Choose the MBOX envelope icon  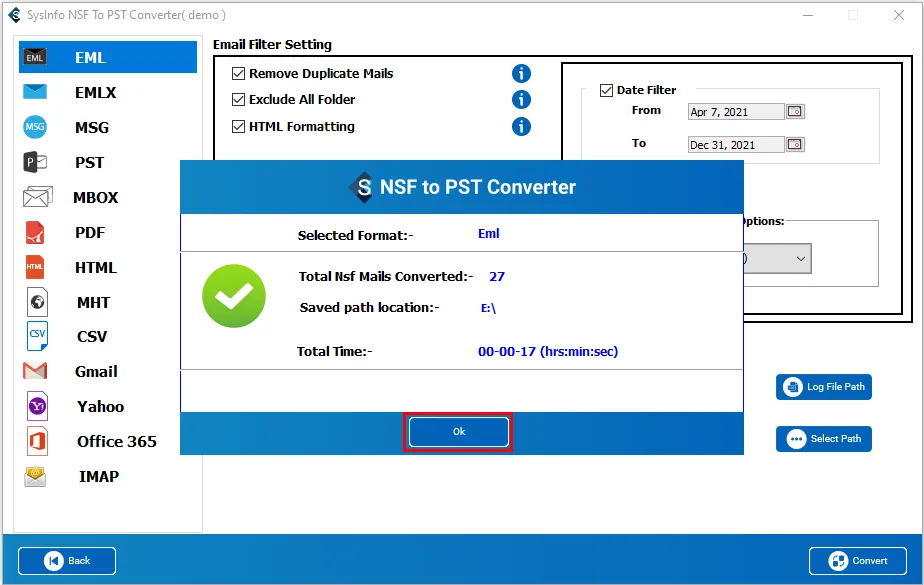37,197
